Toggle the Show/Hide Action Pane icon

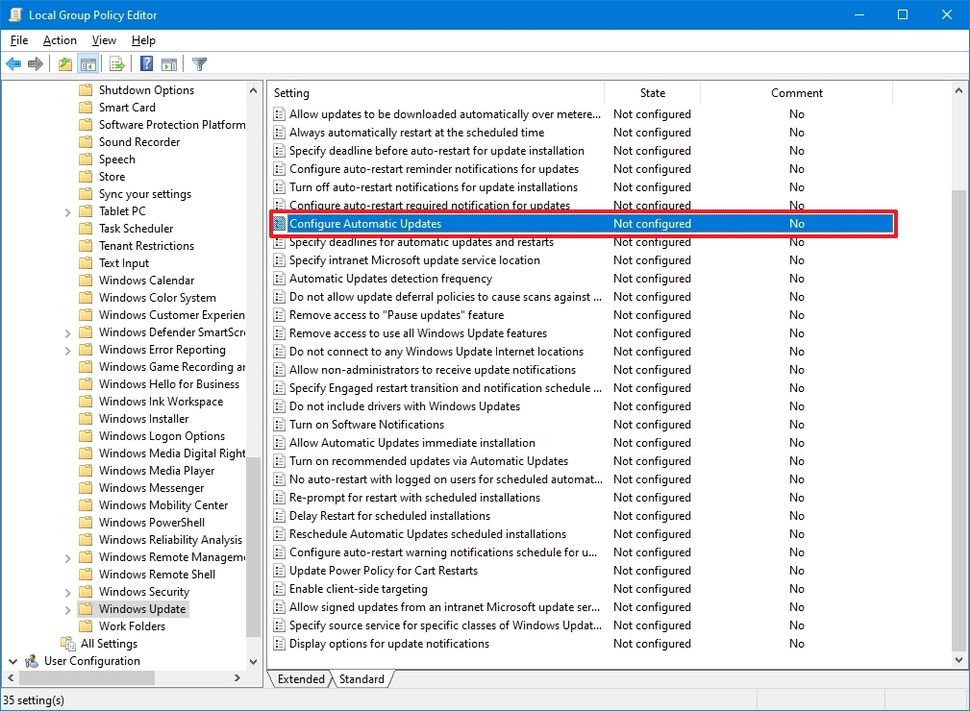pyautogui.click(x=168, y=63)
